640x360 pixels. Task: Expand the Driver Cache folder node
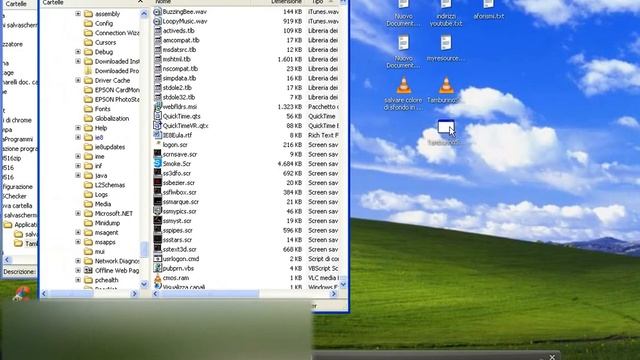(78, 80)
